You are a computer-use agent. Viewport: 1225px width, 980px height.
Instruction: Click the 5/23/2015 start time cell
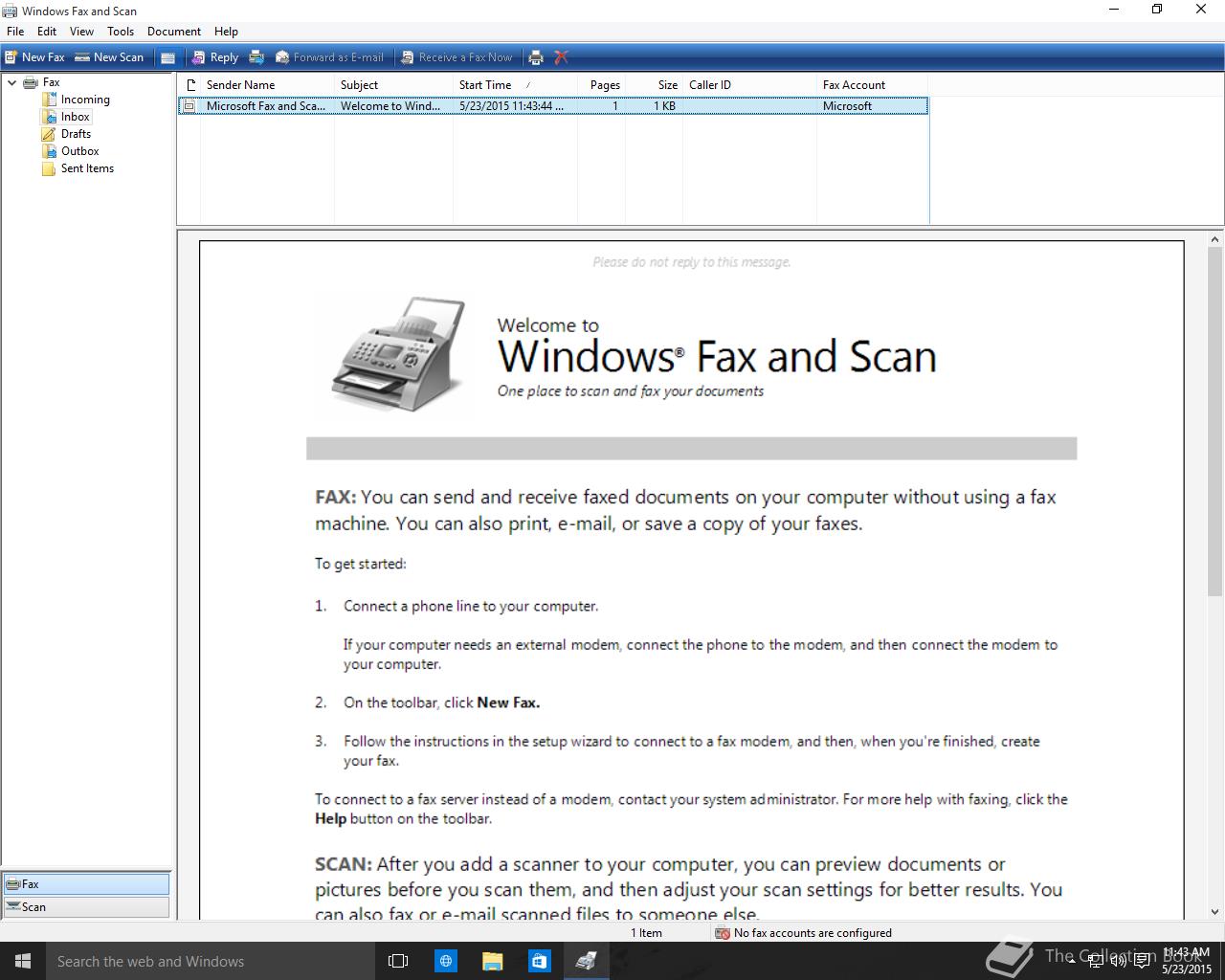511,106
